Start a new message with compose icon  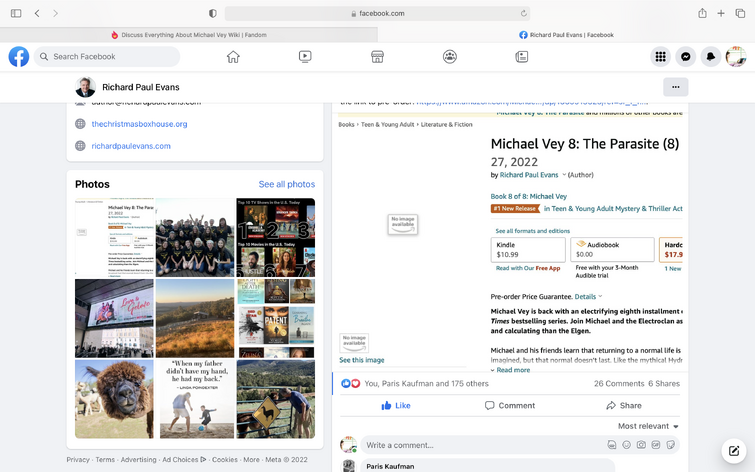pyautogui.click(x=734, y=451)
